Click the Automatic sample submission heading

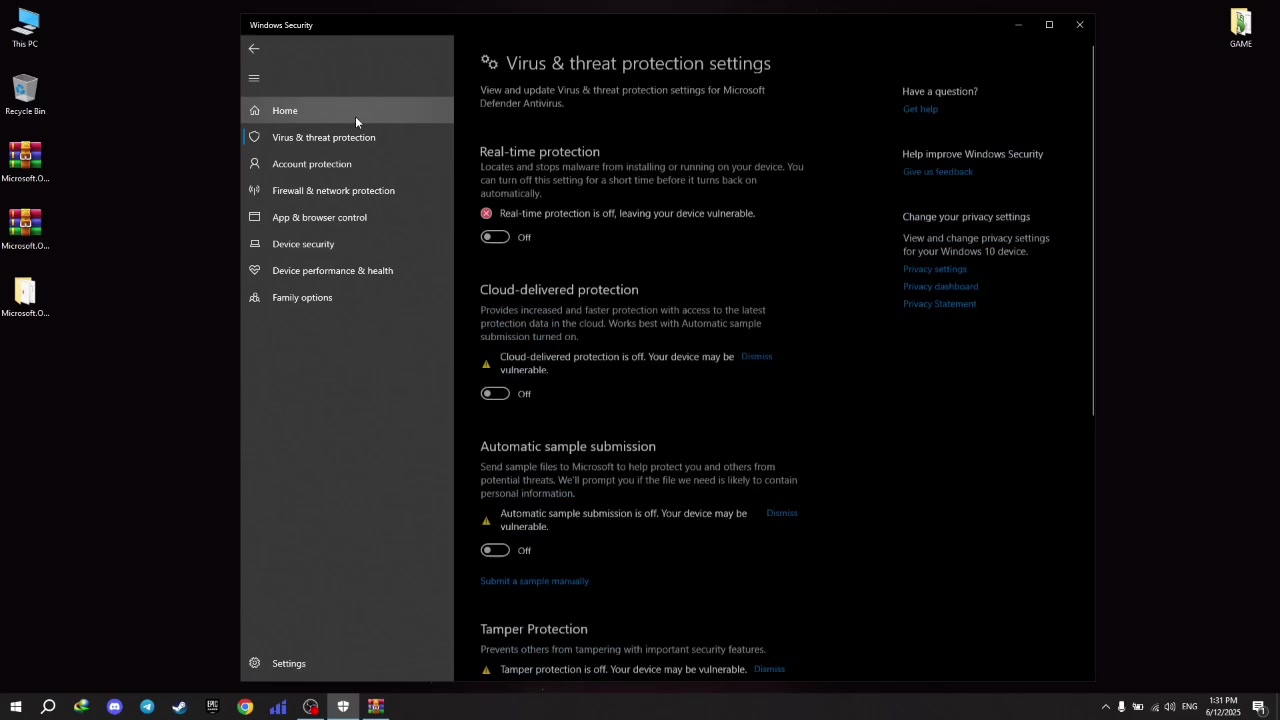coord(568,447)
